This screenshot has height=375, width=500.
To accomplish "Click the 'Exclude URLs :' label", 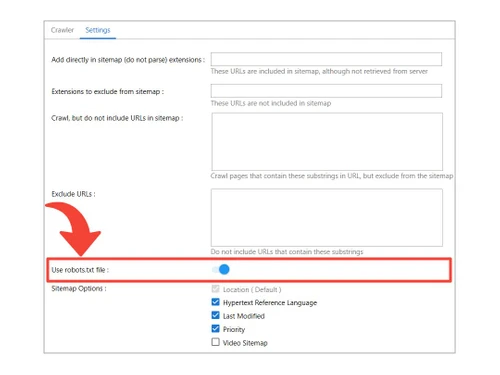I will tap(73, 194).
